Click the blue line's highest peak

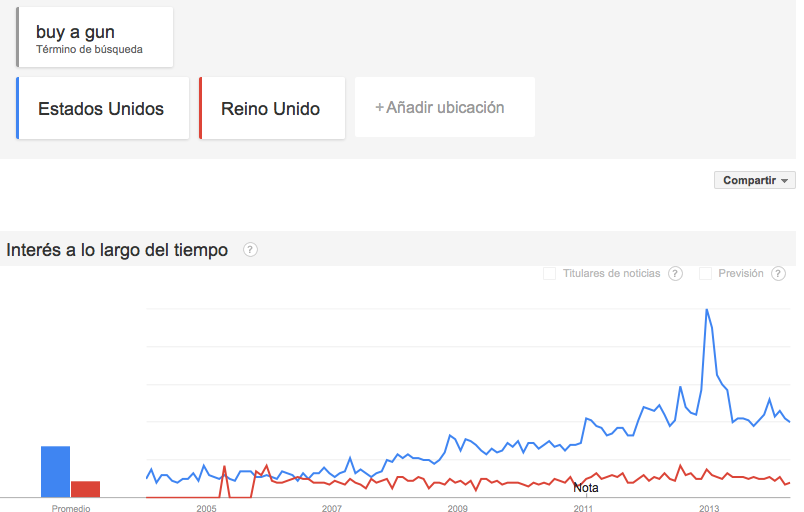click(x=707, y=310)
